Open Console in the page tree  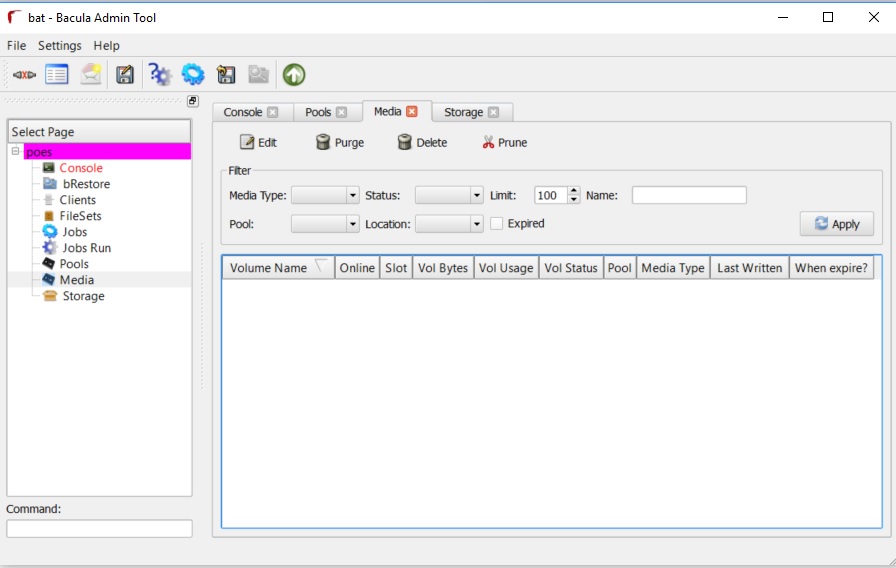(x=81, y=168)
